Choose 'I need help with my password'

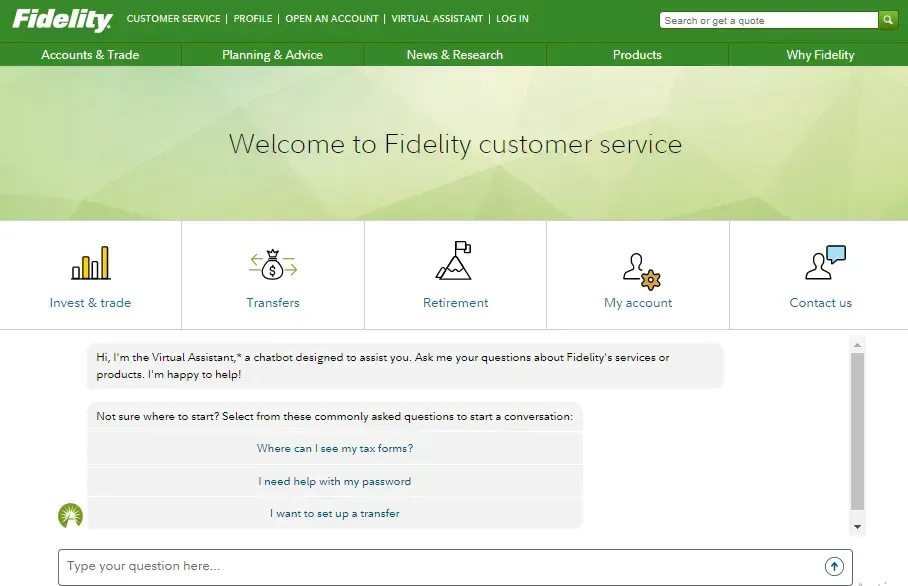[335, 481]
